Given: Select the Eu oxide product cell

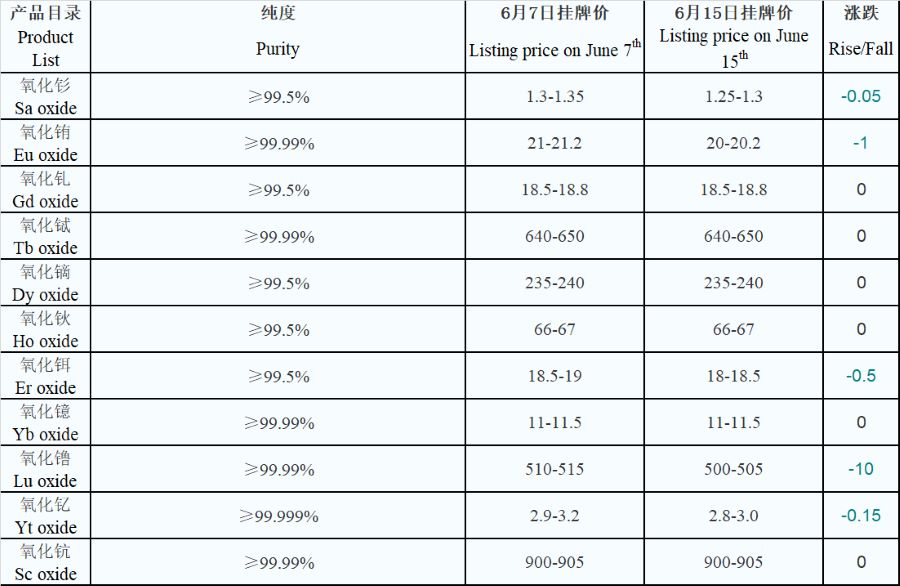Looking at the screenshot, I should coord(45,143).
